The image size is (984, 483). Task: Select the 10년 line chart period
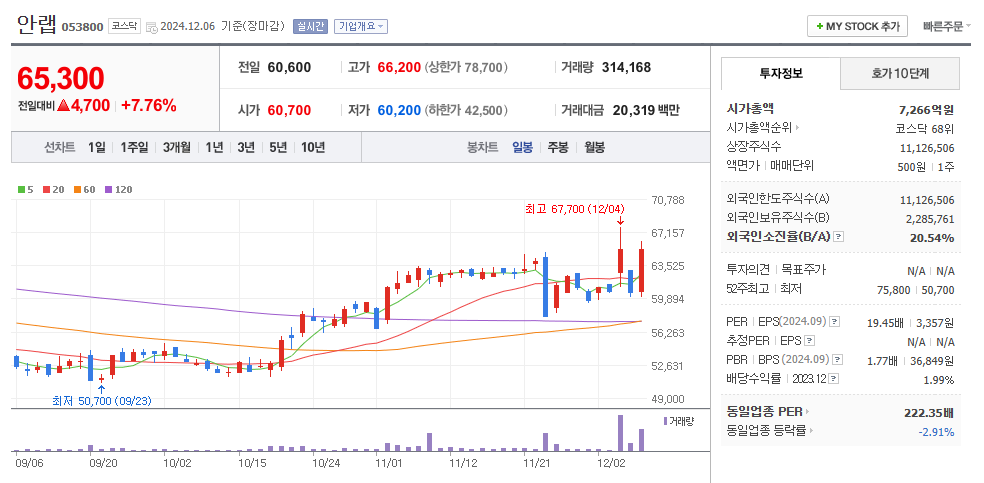click(313, 147)
